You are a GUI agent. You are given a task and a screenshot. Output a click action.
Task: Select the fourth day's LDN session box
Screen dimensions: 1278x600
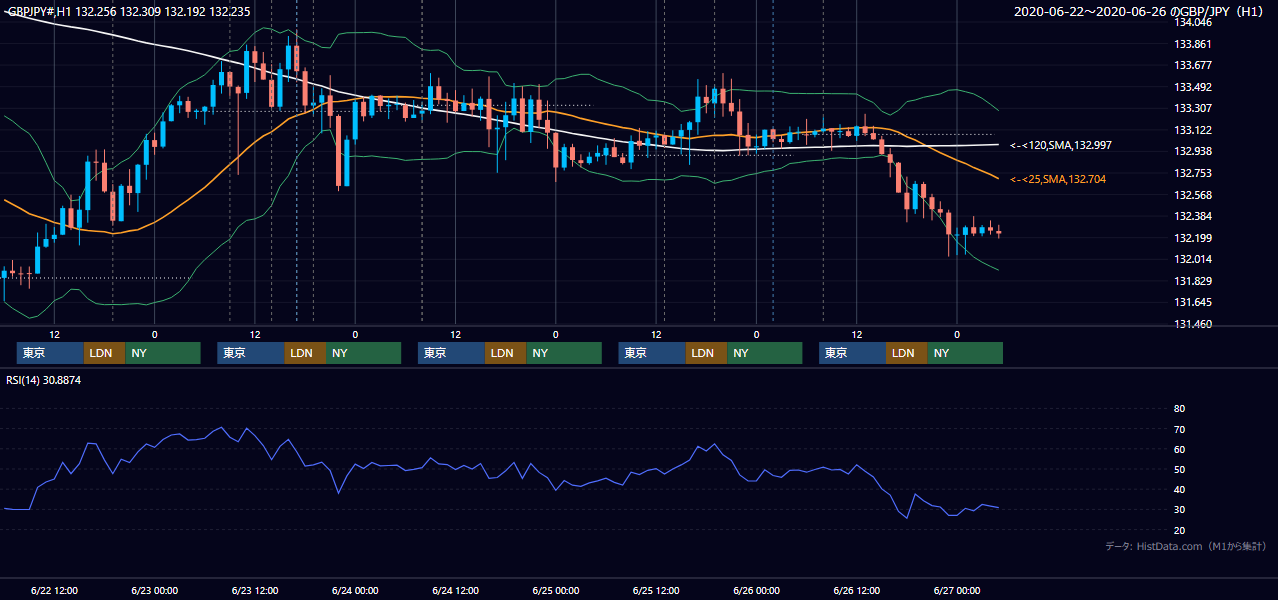click(706, 353)
